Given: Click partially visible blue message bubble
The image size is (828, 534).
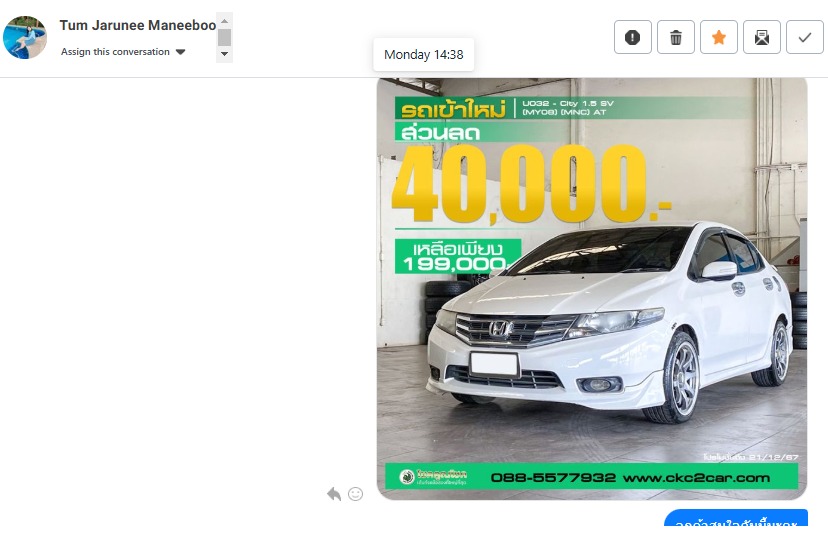Looking at the screenshot, I should coord(736,518).
